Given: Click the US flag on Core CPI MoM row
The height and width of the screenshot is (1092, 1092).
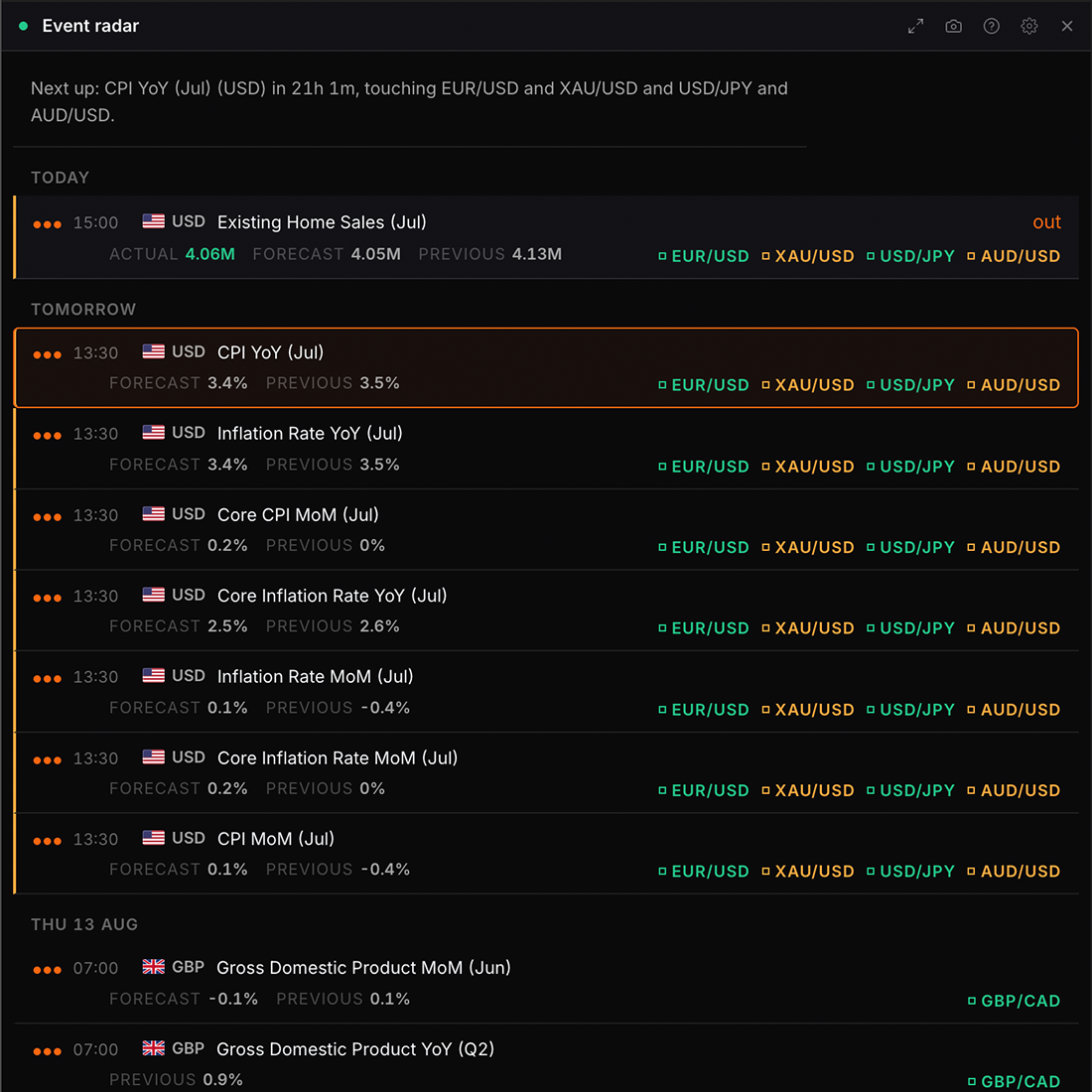Looking at the screenshot, I should point(153,514).
